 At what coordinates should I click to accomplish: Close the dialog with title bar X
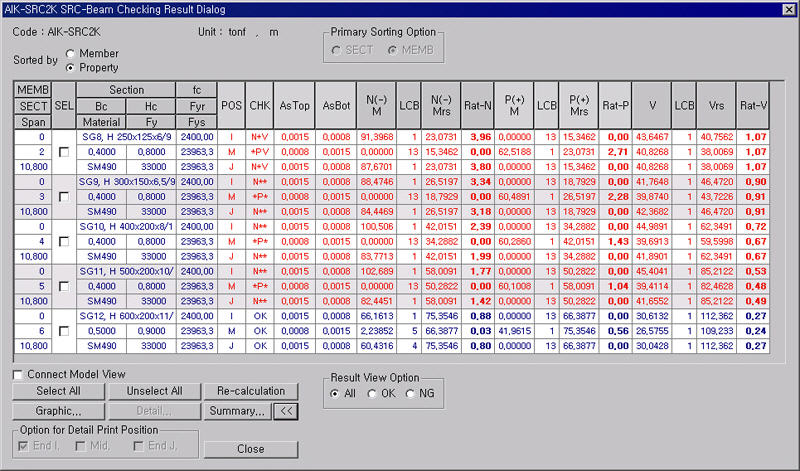[788, 9]
